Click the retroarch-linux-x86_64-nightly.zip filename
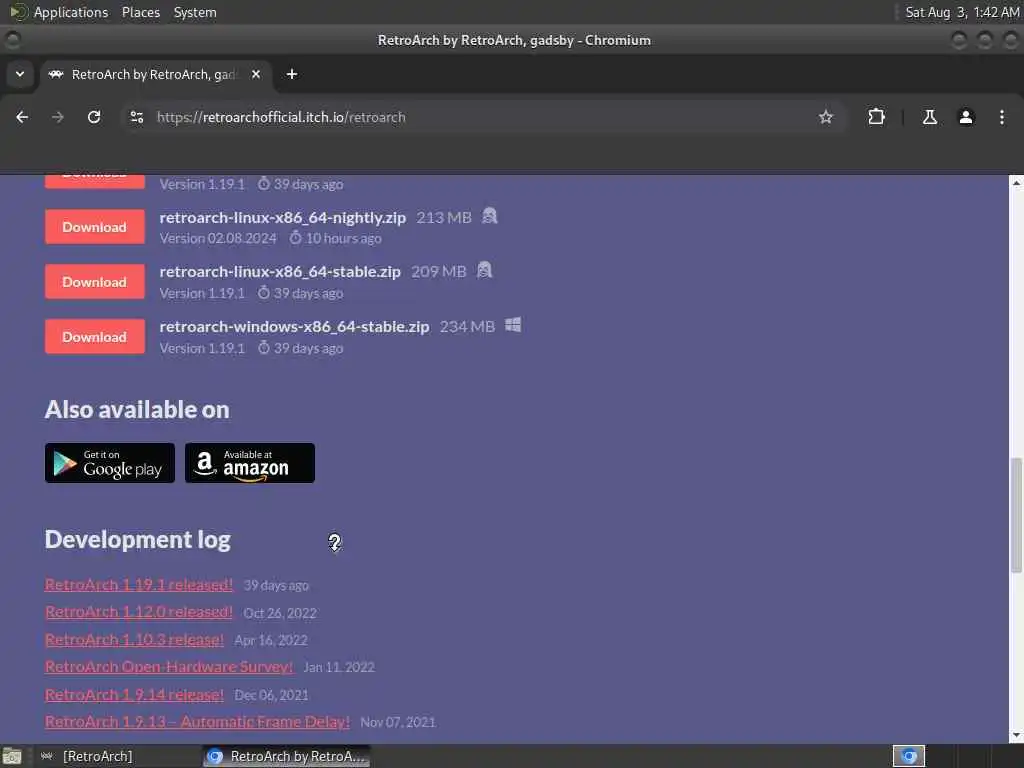Image resolution: width=1024 pixels, height=768 pixels. pos(283,217)
